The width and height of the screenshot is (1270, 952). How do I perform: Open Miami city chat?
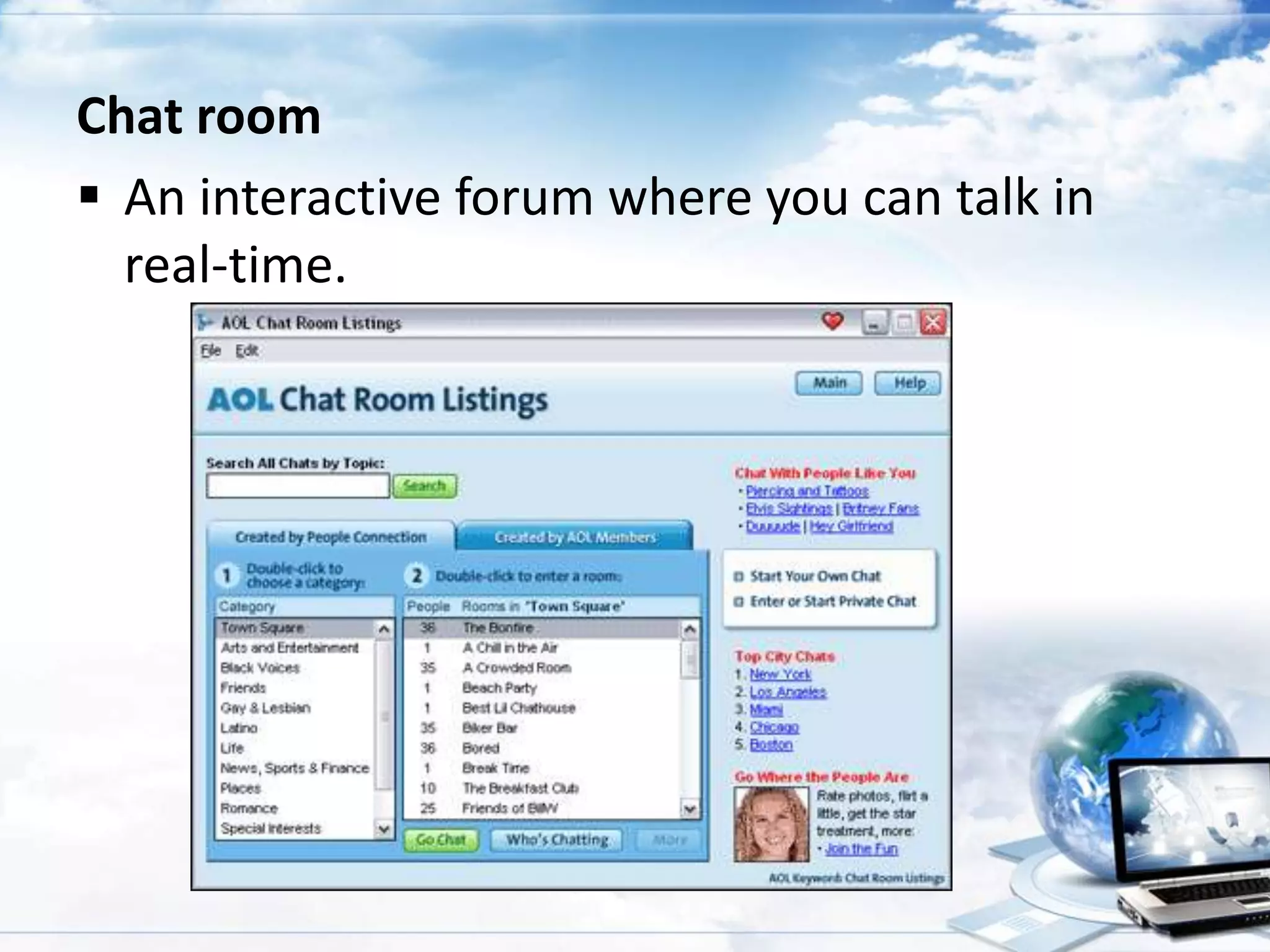[x=766, y=710]
